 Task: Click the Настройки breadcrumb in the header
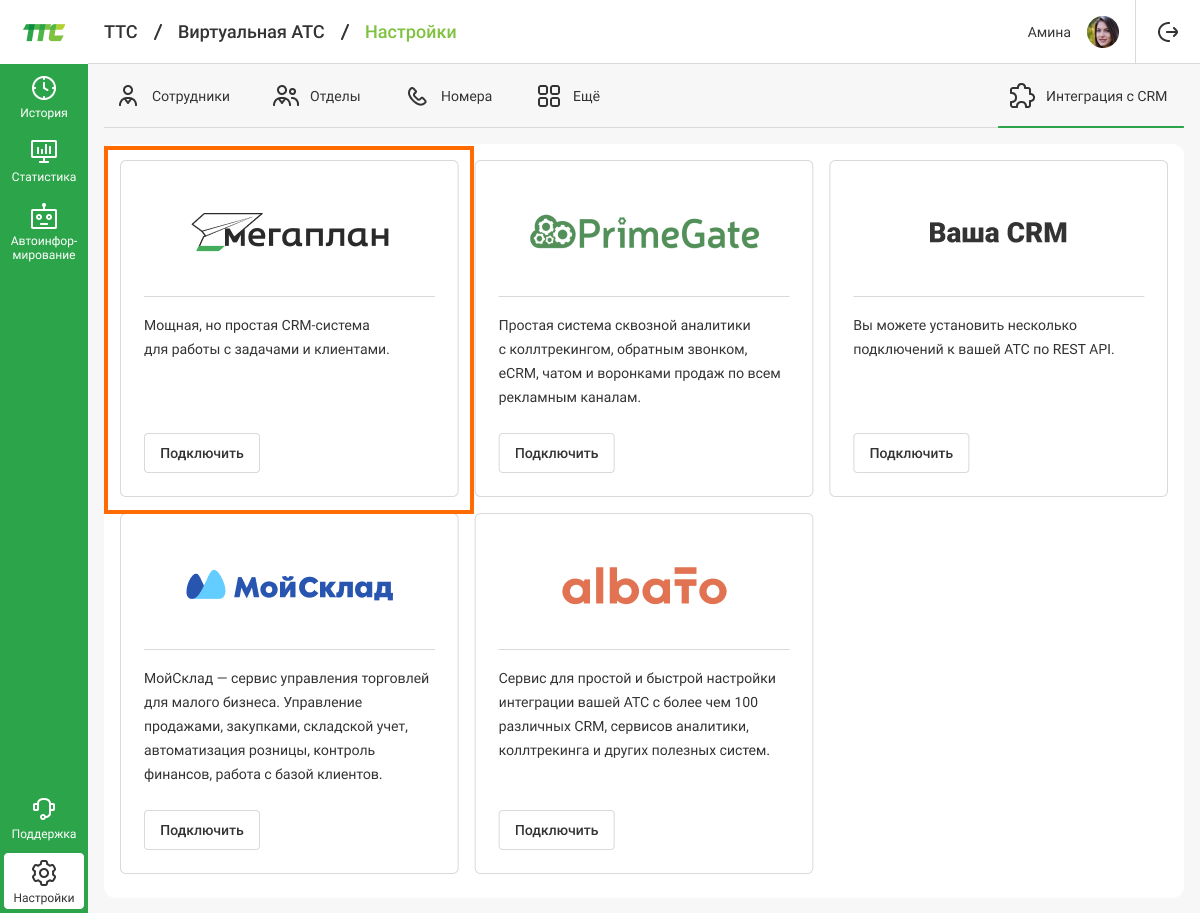411,32
